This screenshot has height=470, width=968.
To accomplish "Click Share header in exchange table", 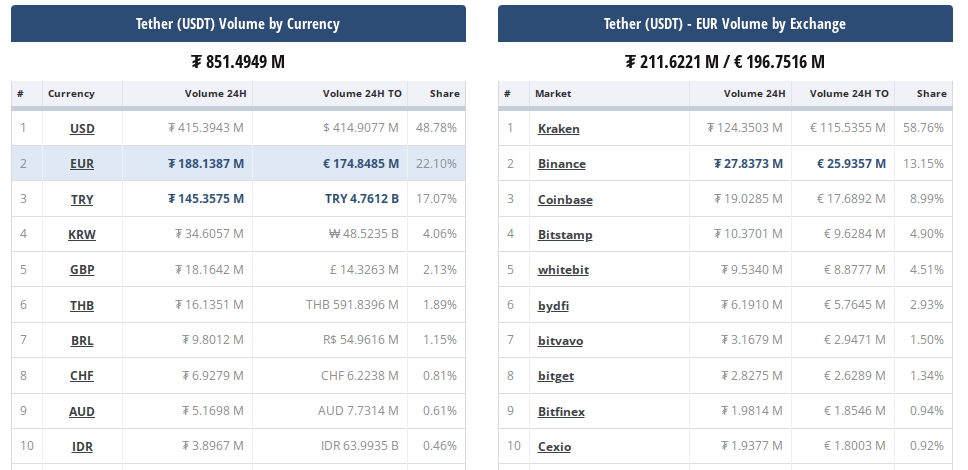I will (x=932, y=94).
